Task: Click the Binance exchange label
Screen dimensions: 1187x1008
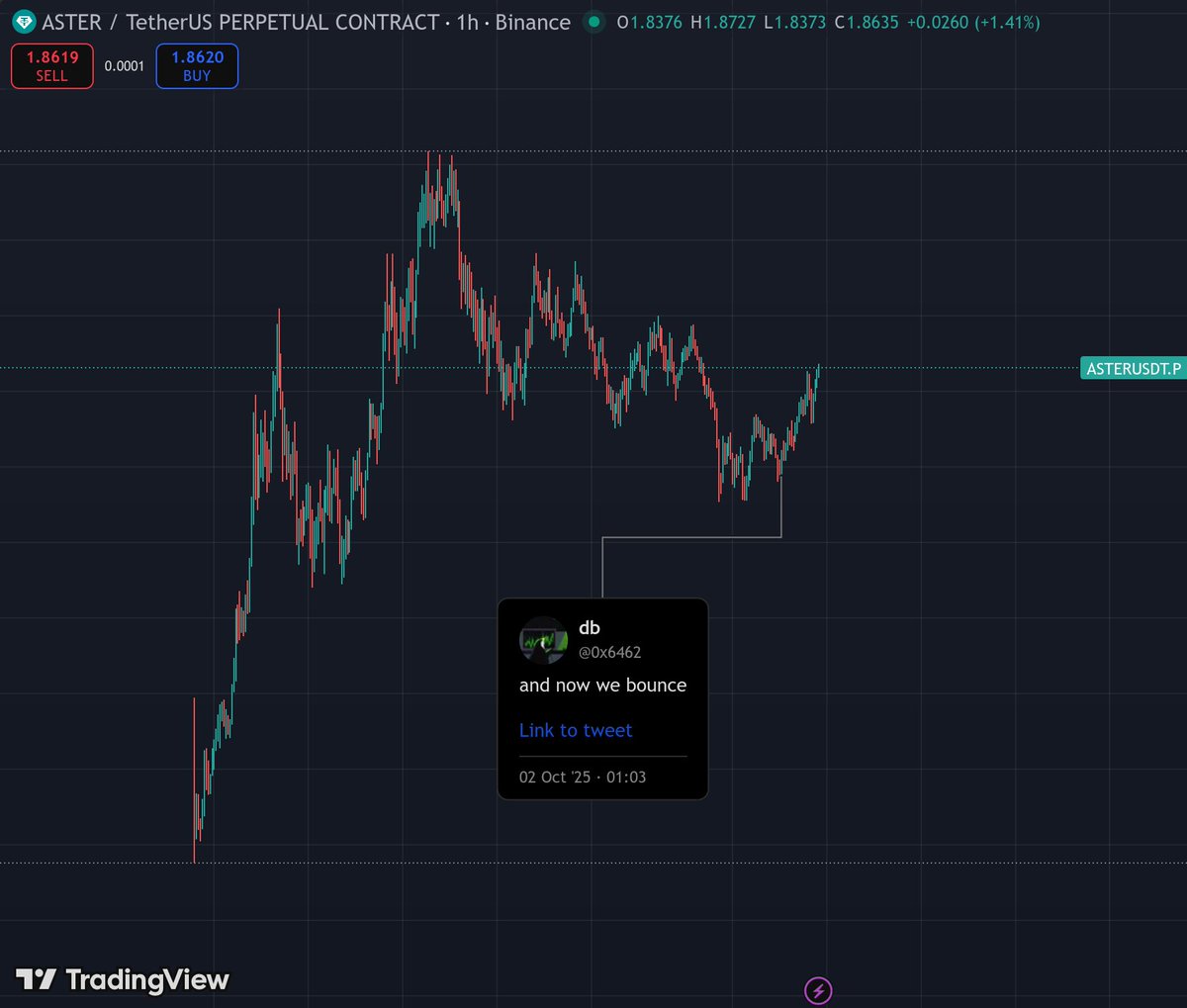Action: (533, 22)
